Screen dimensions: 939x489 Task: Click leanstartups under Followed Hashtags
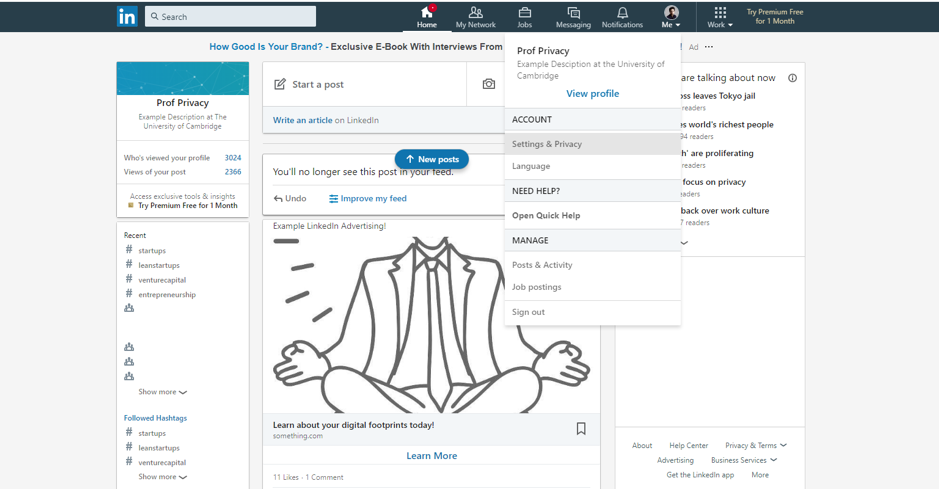click(159, 448)
